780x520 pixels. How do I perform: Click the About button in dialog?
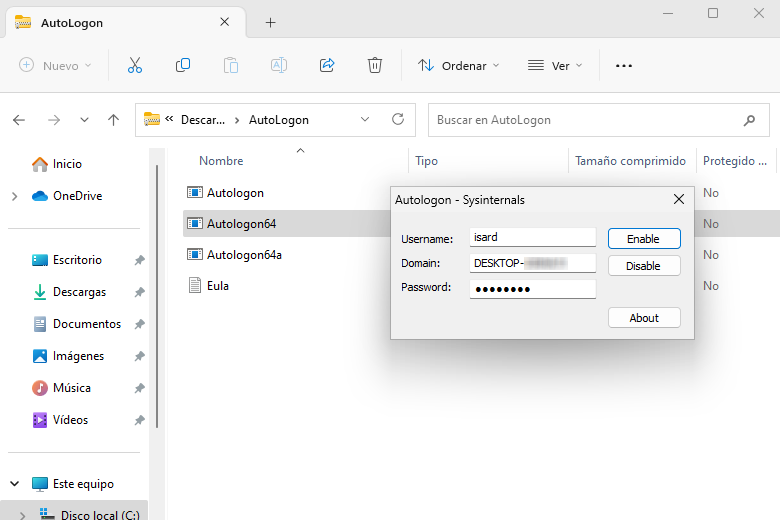click(x=644, y=318)
